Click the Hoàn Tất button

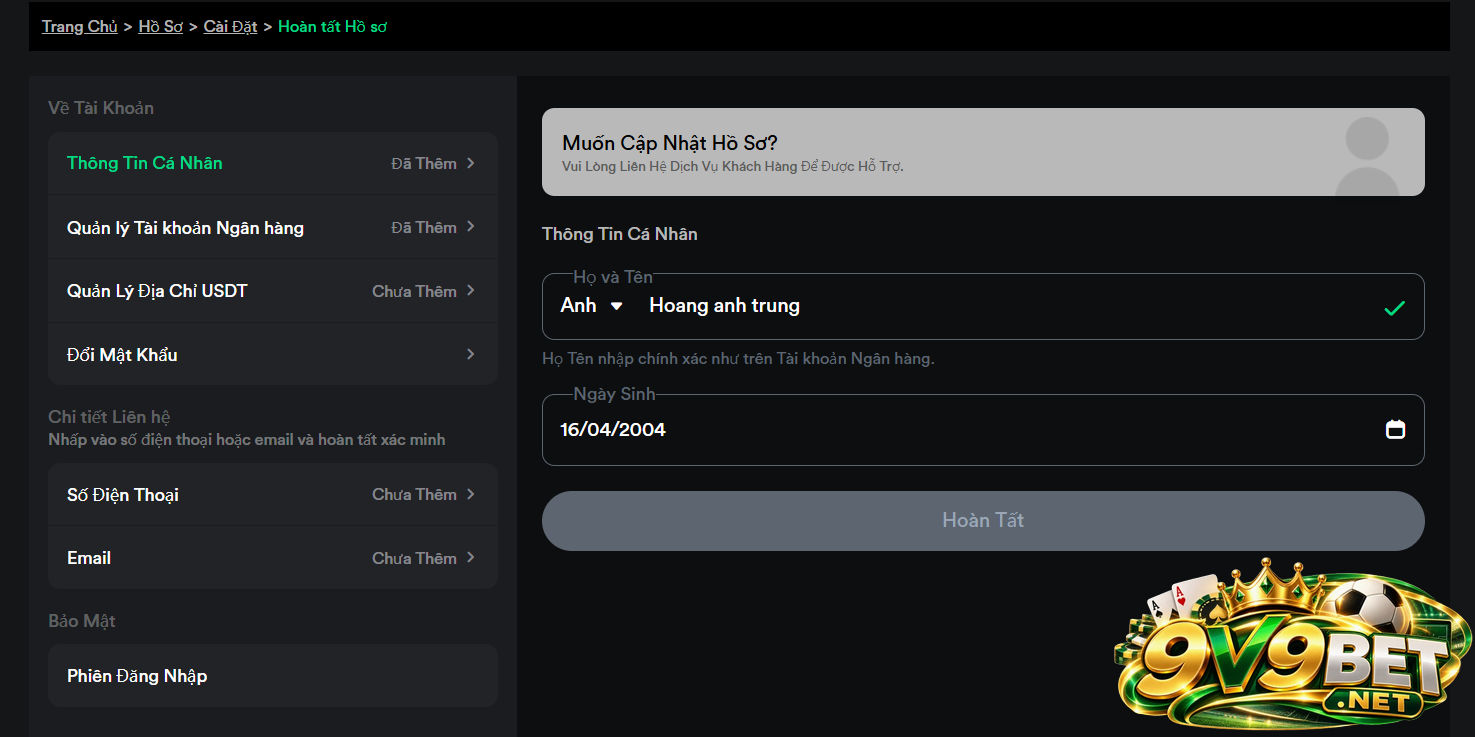click(983, 520)
